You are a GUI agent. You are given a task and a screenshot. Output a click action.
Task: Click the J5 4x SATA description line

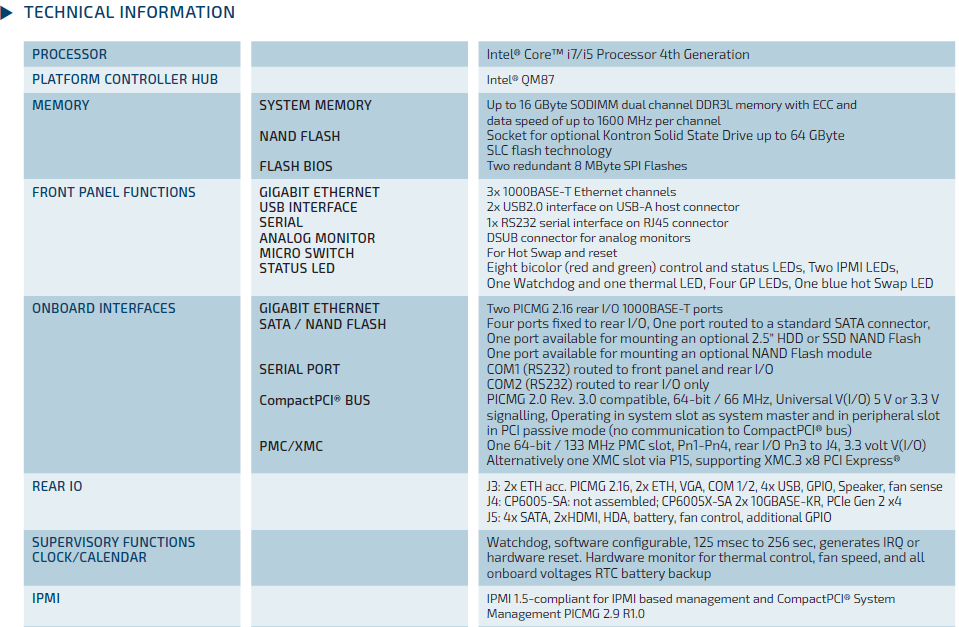pos(659,518)
